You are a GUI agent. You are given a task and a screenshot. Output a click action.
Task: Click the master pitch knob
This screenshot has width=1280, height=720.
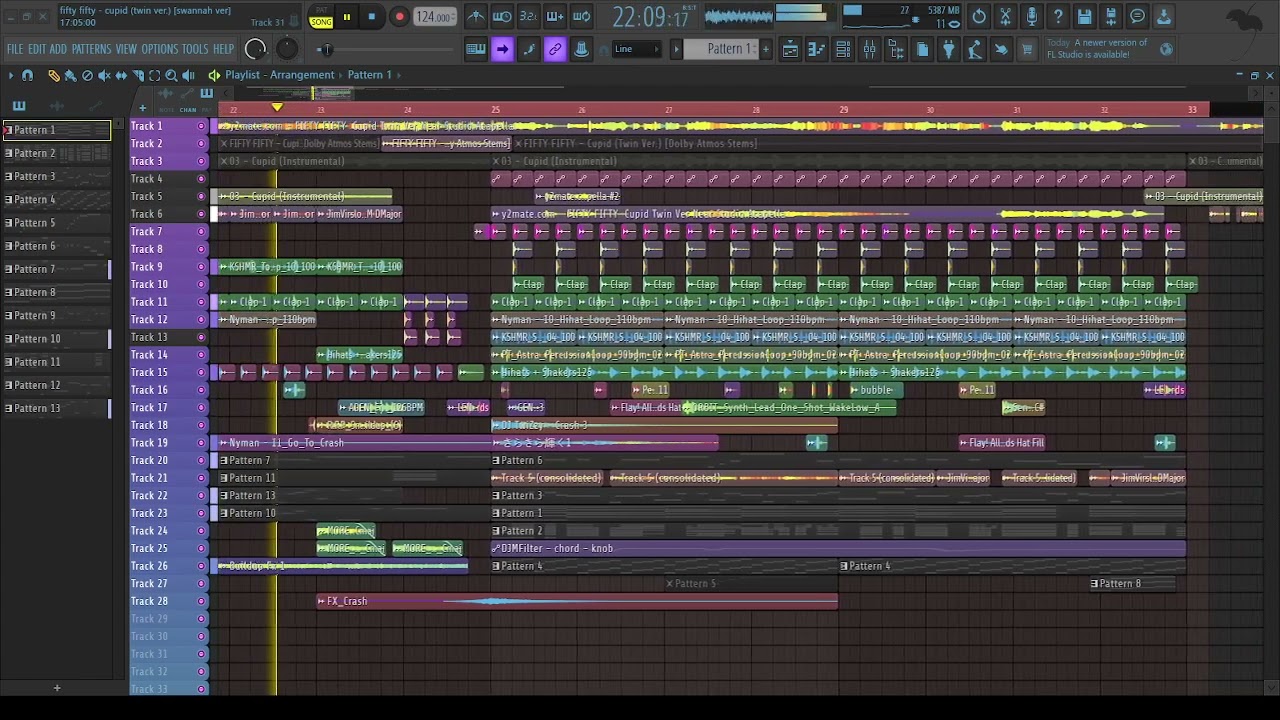click(x=287, y=49)
